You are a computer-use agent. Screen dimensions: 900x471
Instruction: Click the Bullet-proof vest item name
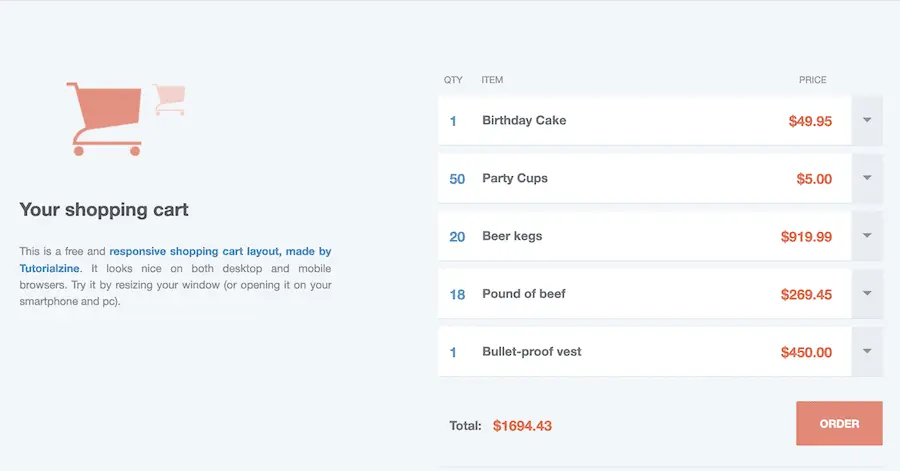tap(531, 352)
